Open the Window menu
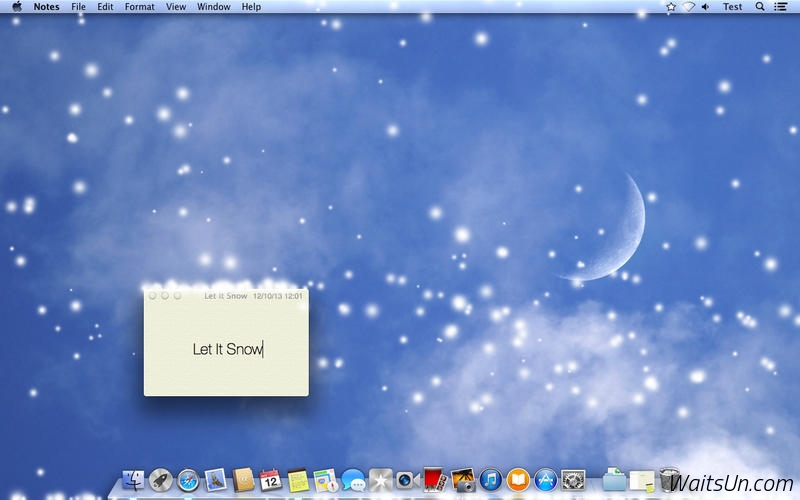The image size is (800, 500). click(x=214, y=7)
